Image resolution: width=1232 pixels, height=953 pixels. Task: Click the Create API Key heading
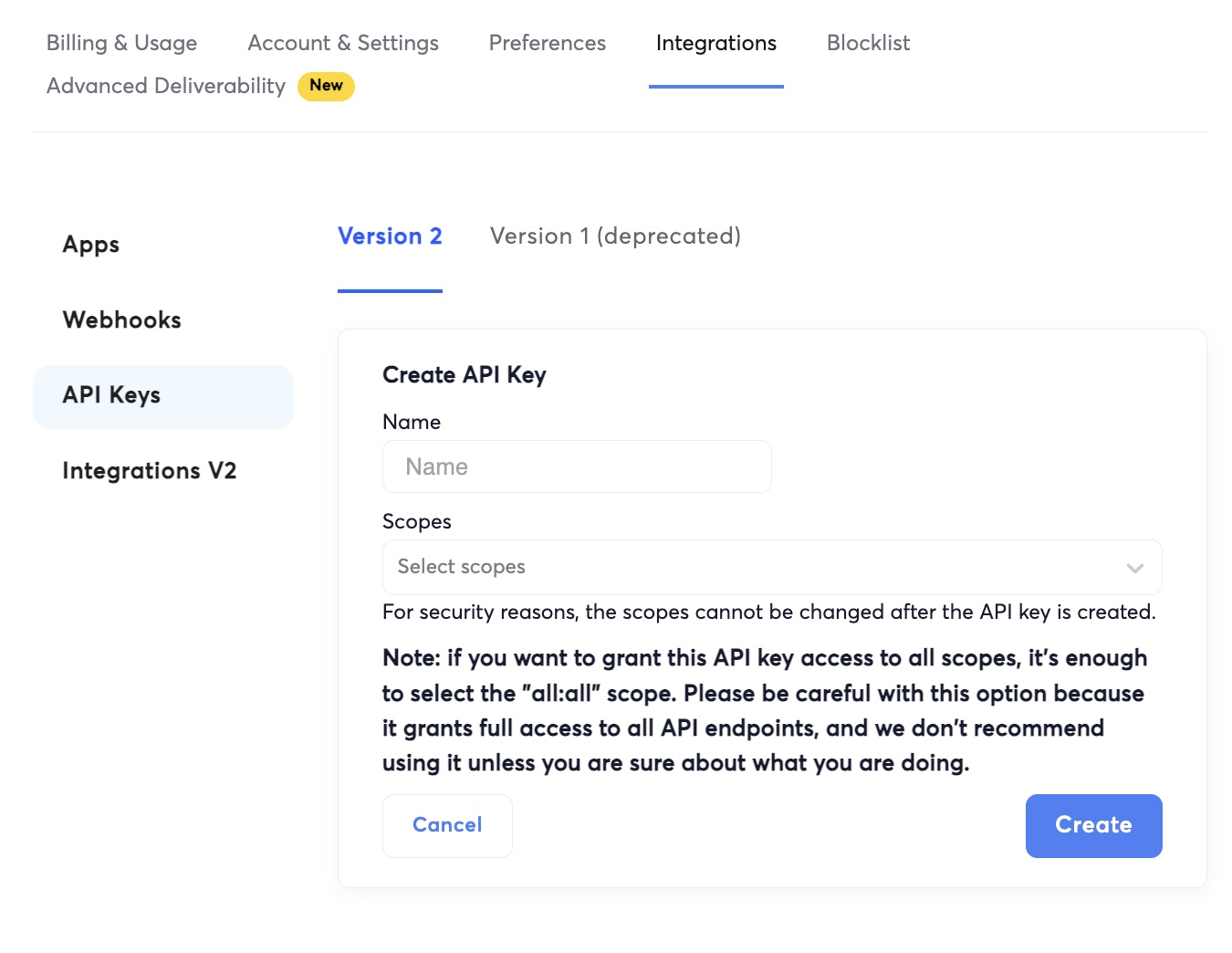click(x=465, y=375)
